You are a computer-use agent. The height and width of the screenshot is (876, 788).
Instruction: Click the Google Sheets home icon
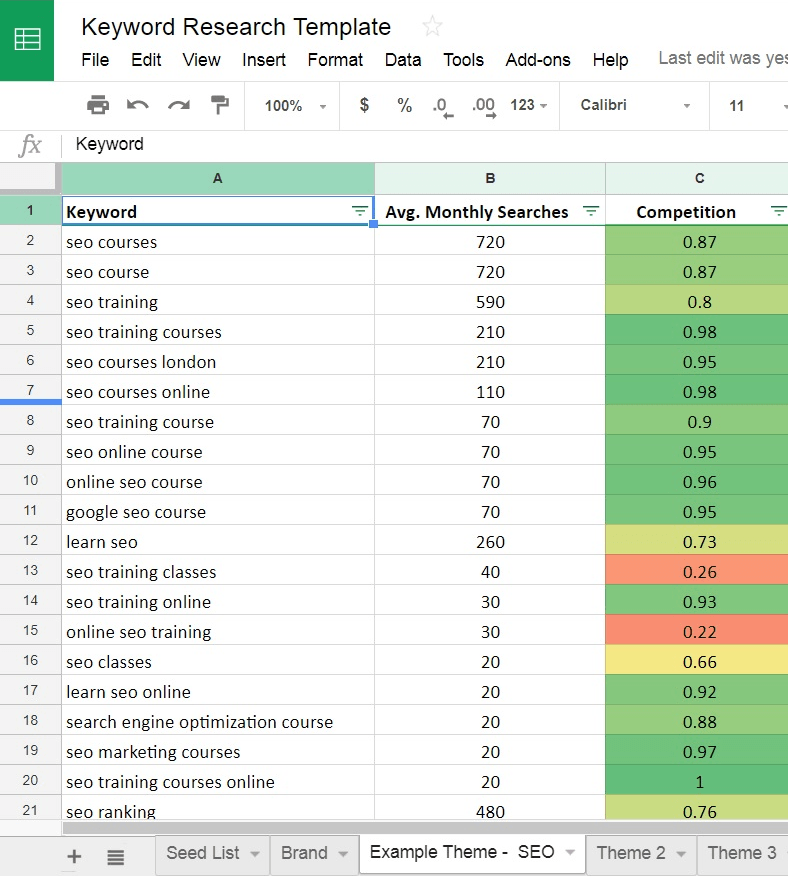[27, 40]
